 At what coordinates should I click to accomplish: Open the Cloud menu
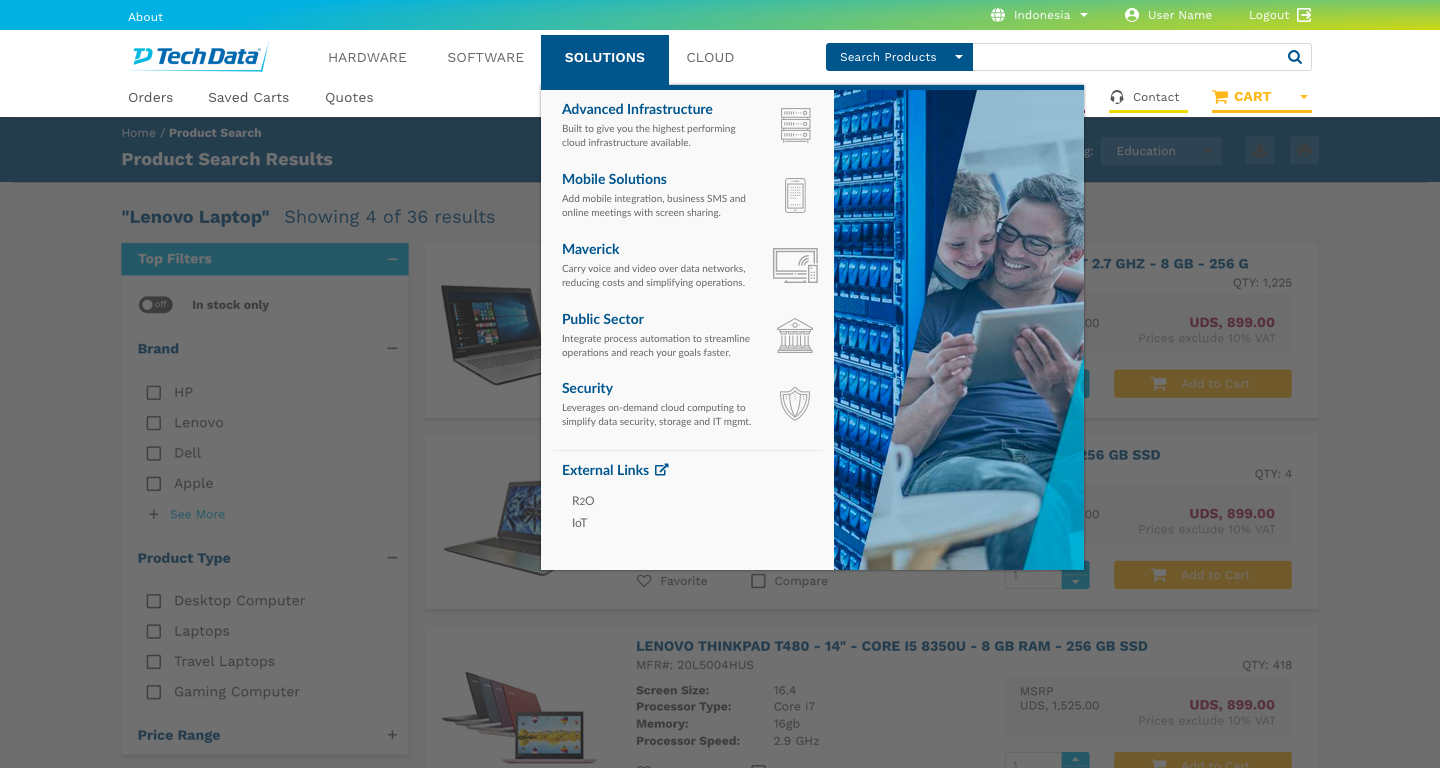[710, 57]
